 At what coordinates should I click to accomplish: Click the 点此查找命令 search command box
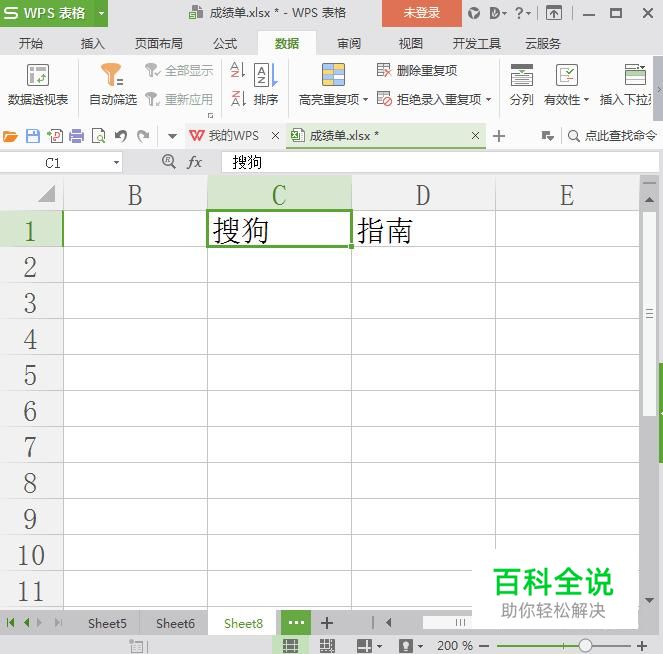coord(612,136)
